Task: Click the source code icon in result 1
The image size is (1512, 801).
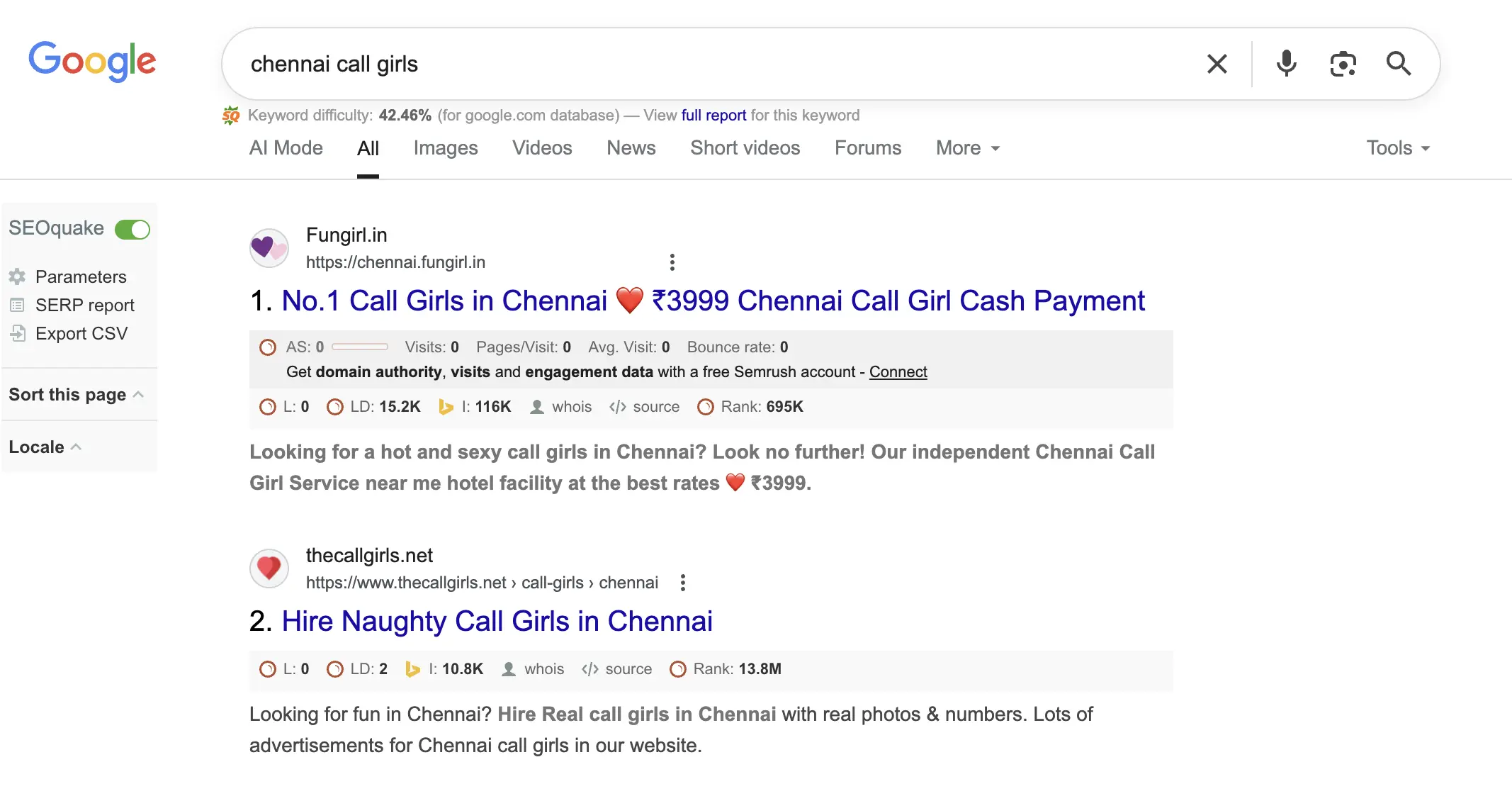Action: tap(618, 407)
